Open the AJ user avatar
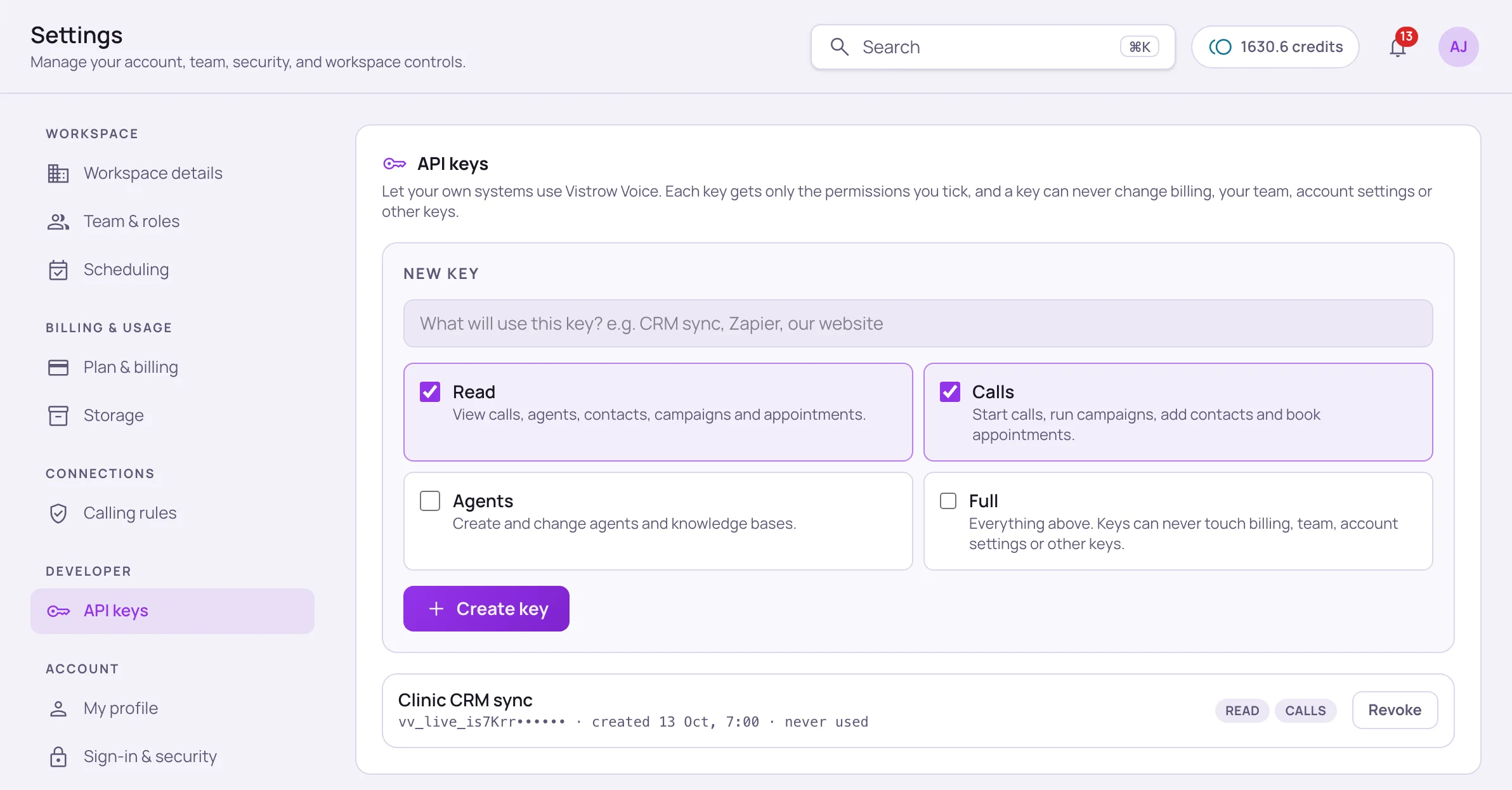1512x790 pixels. click(x=1458, y=47)
